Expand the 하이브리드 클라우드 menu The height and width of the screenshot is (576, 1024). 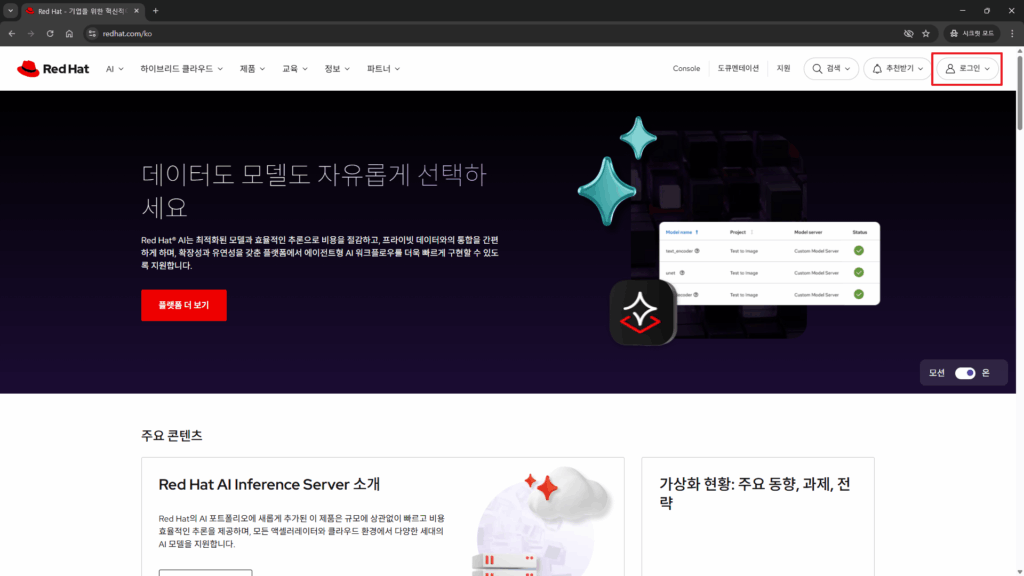[x=182, y=69]
